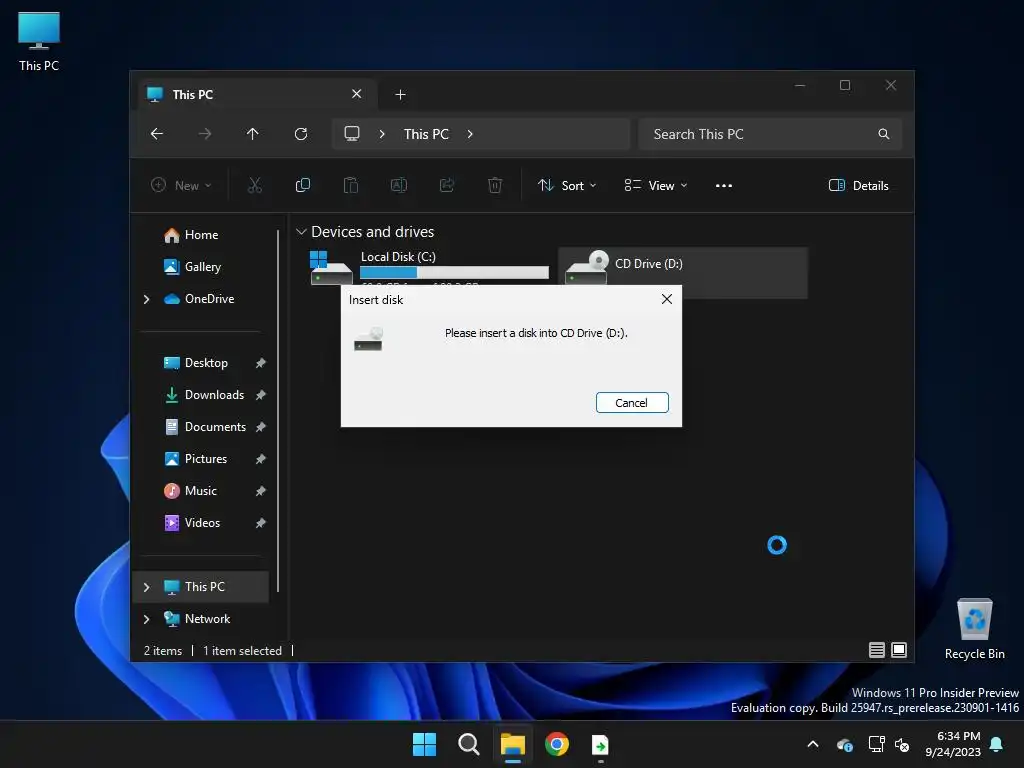Open Downloads in the sidebar

(214, 394)
